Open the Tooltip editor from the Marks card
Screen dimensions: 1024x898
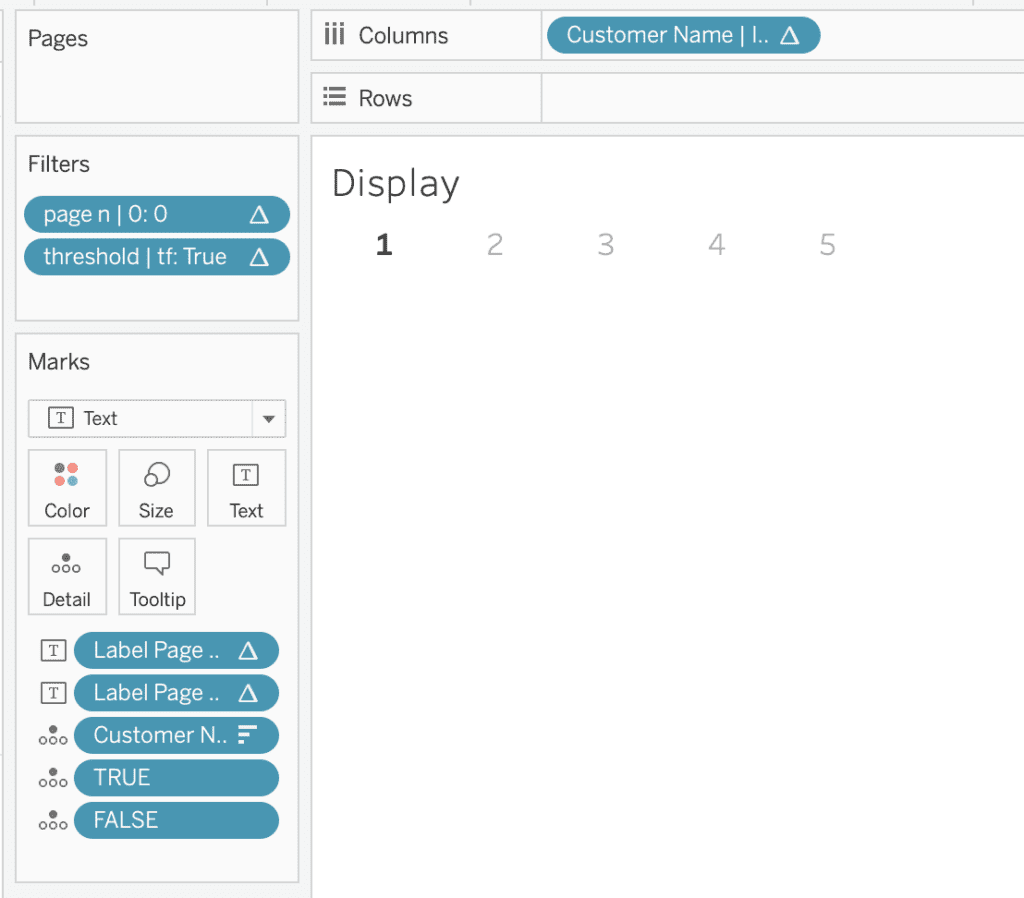tap(156, 576)
